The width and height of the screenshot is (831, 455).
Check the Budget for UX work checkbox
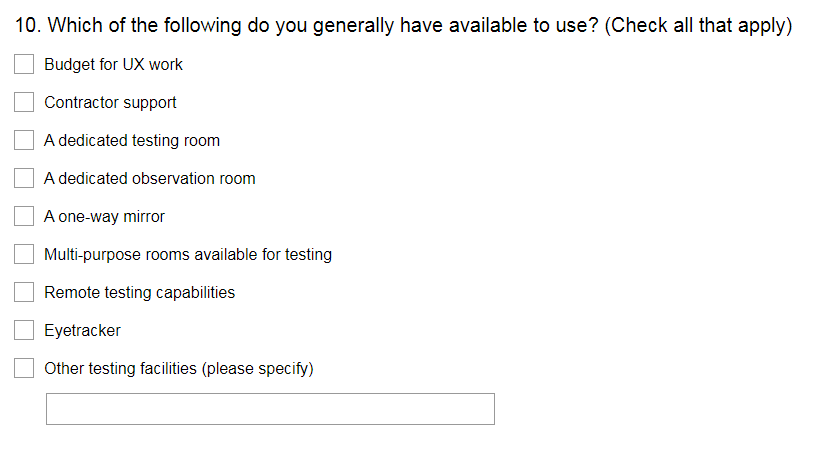(x=24, y=65)
